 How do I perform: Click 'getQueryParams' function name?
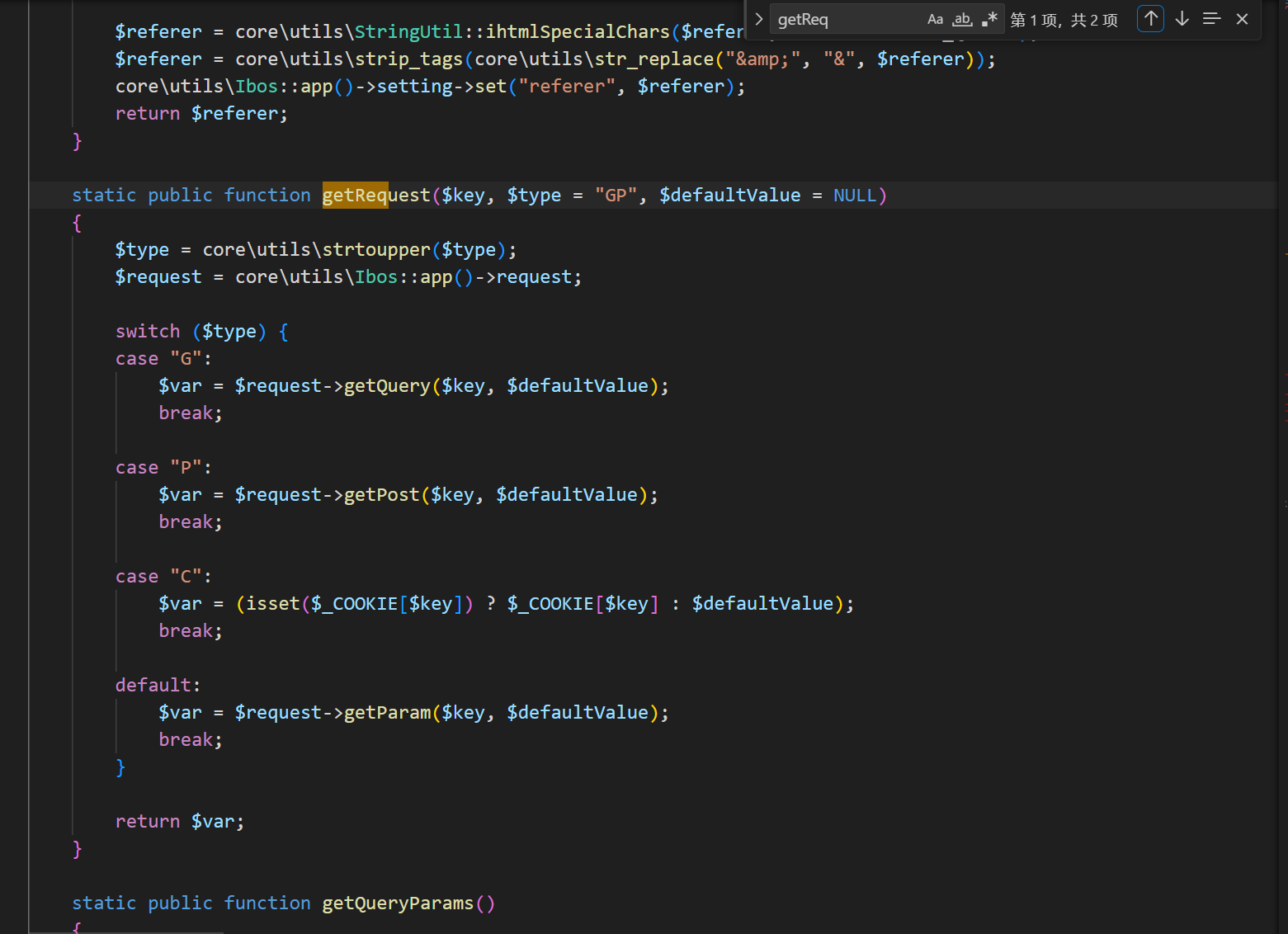click(x=398, y=903)
